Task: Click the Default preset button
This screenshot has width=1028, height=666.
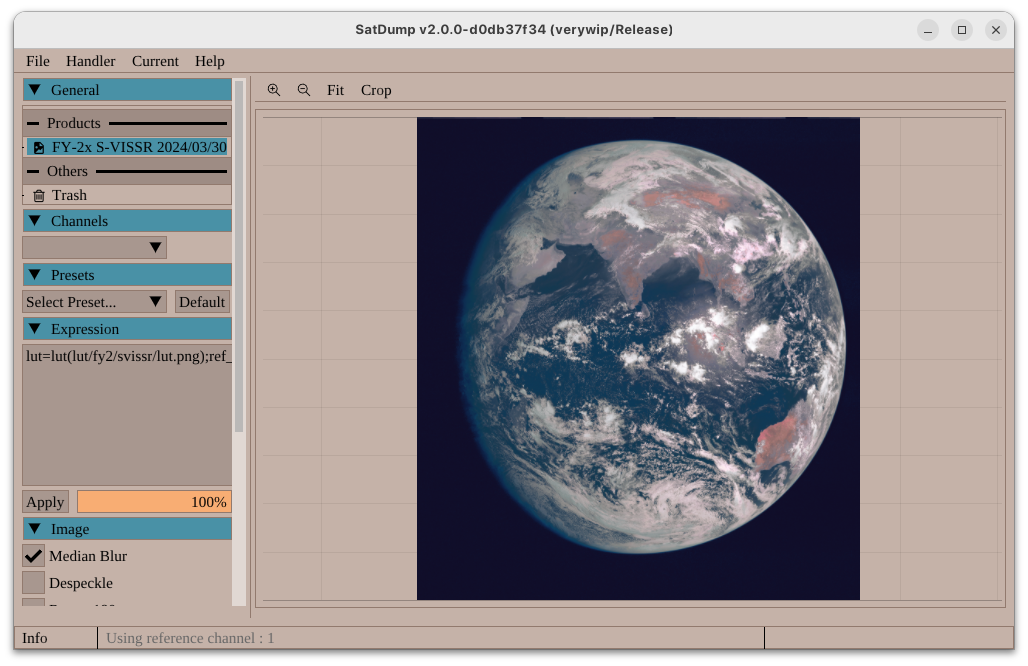Action: [x=202, y=302]
